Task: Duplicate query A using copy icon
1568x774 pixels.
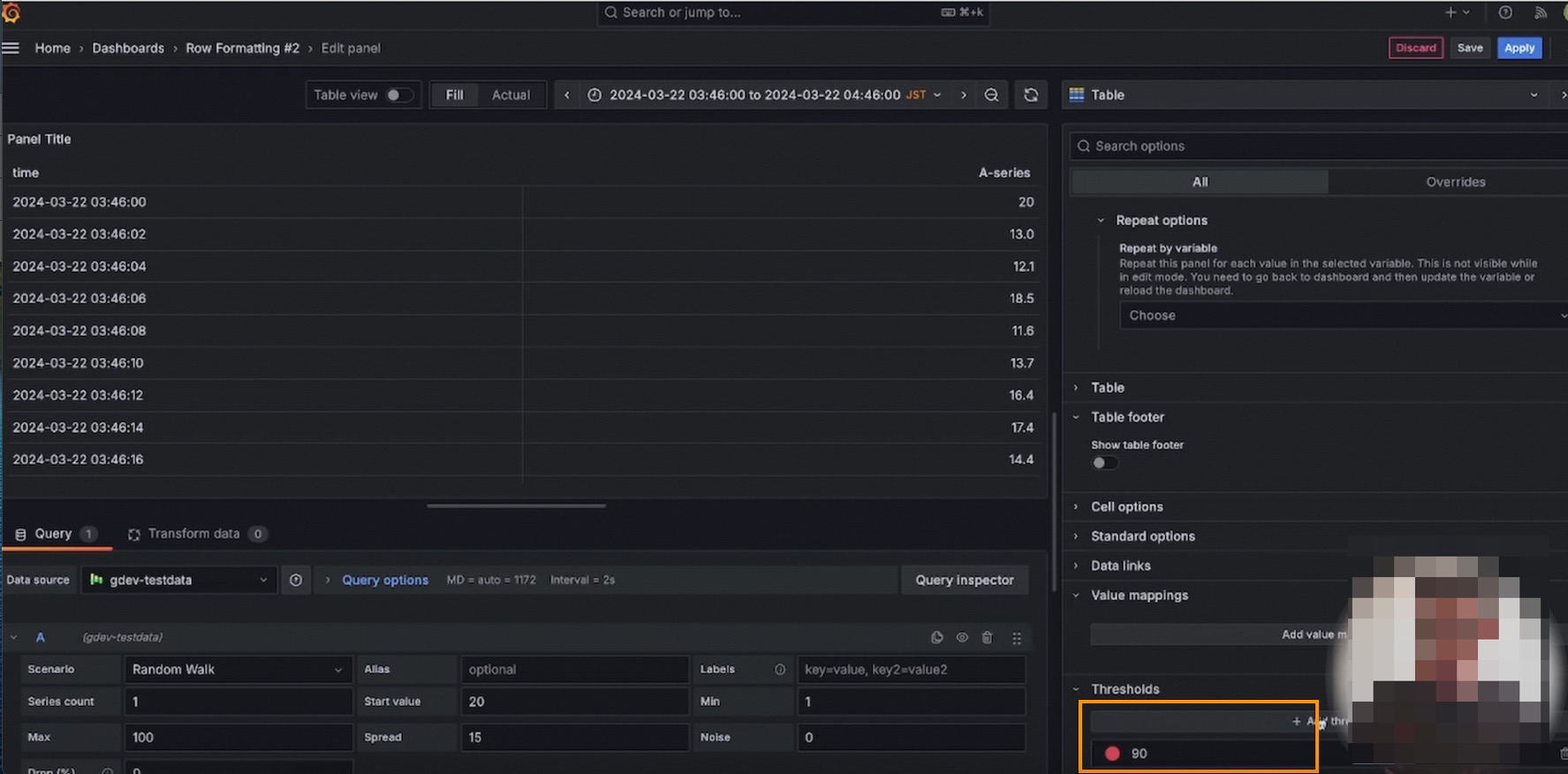Action: click(x=936, y=637)
